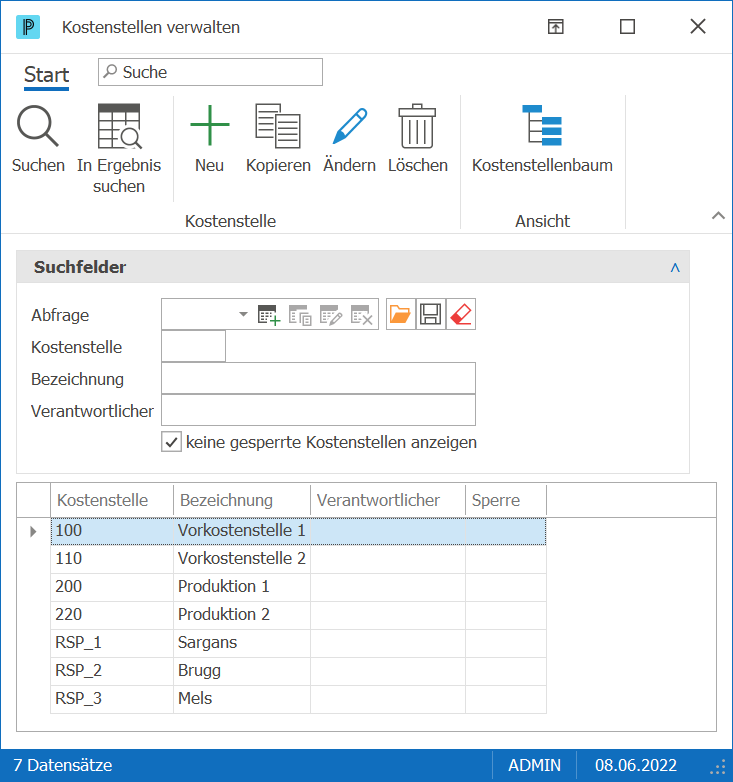
Task: Switch to the Start tab
Action: tap(46, 75)
